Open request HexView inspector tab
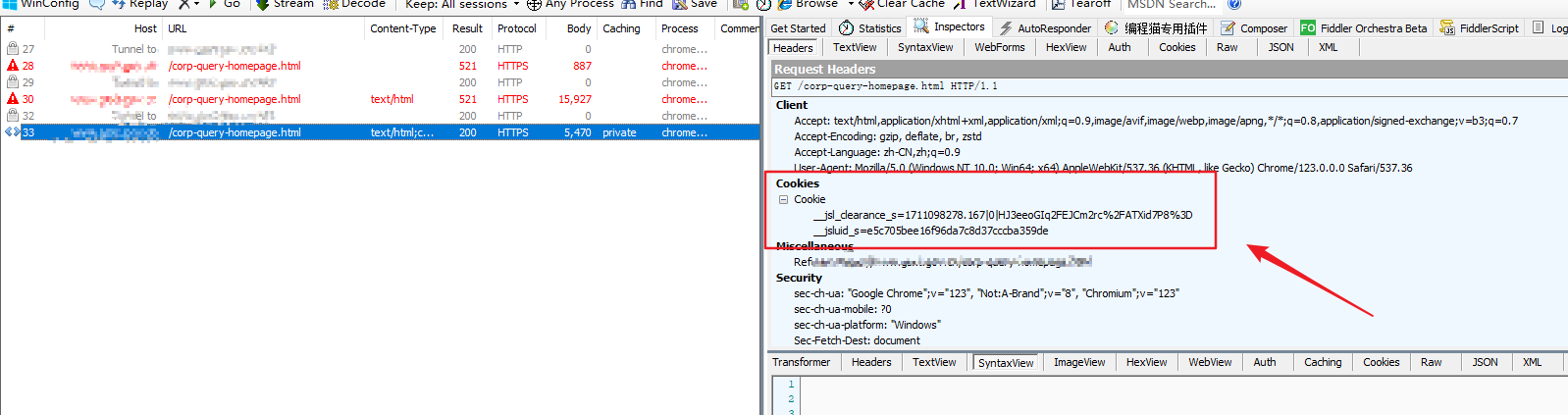 (x=1066, y=47)
